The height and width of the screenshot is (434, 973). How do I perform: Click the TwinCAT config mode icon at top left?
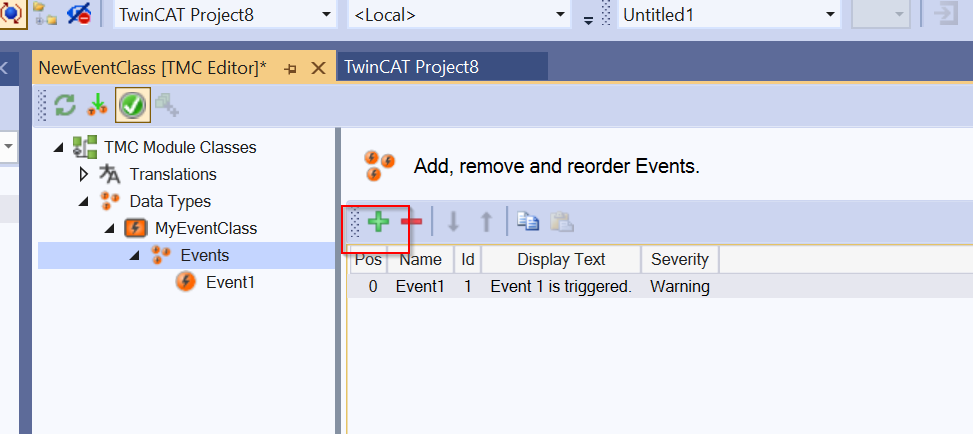13,14
